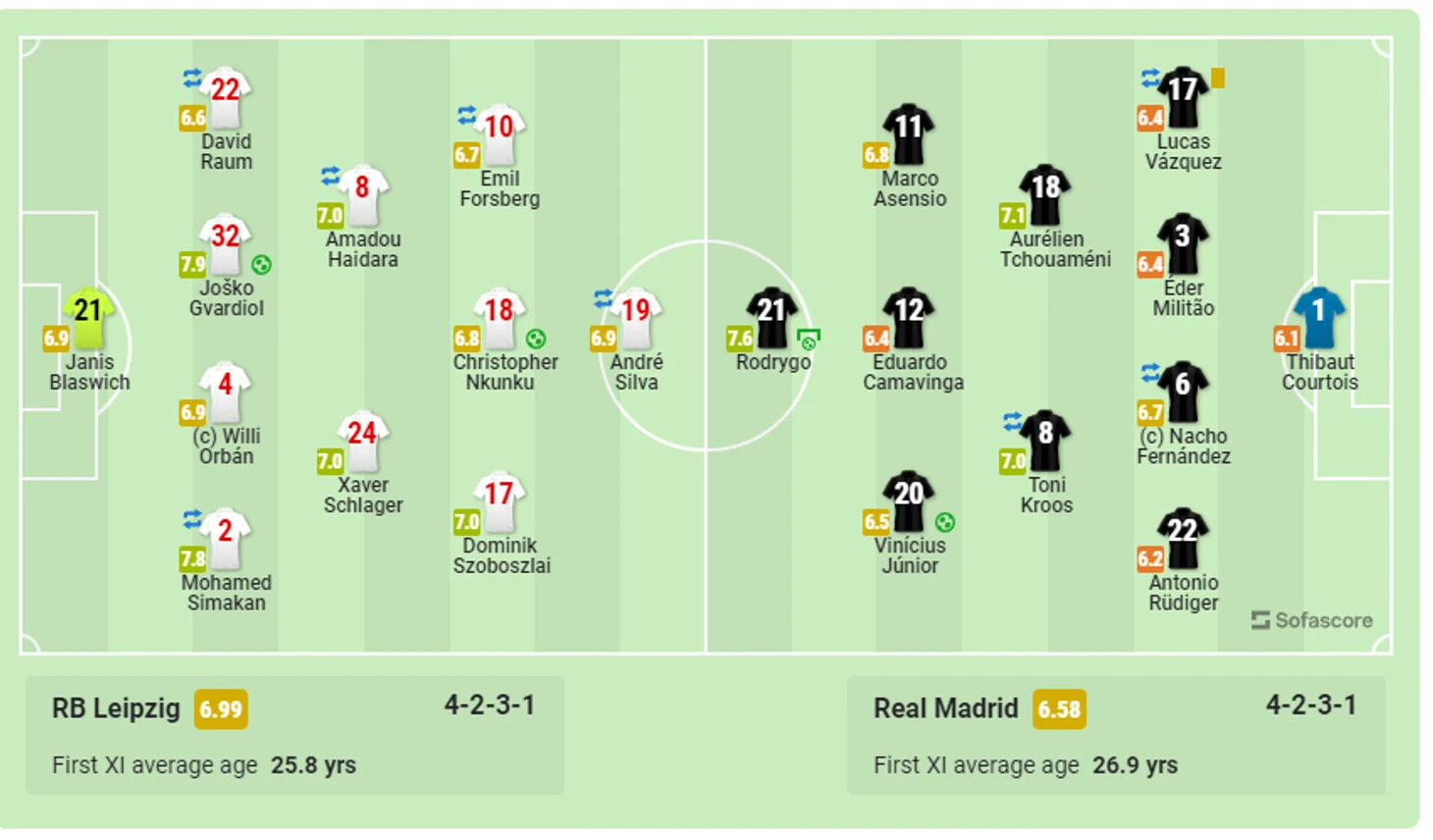The image size is (1433, 840).
Task: Select Janis Blaswich's yellow number 21 shirt
Action: pos(88,317)
